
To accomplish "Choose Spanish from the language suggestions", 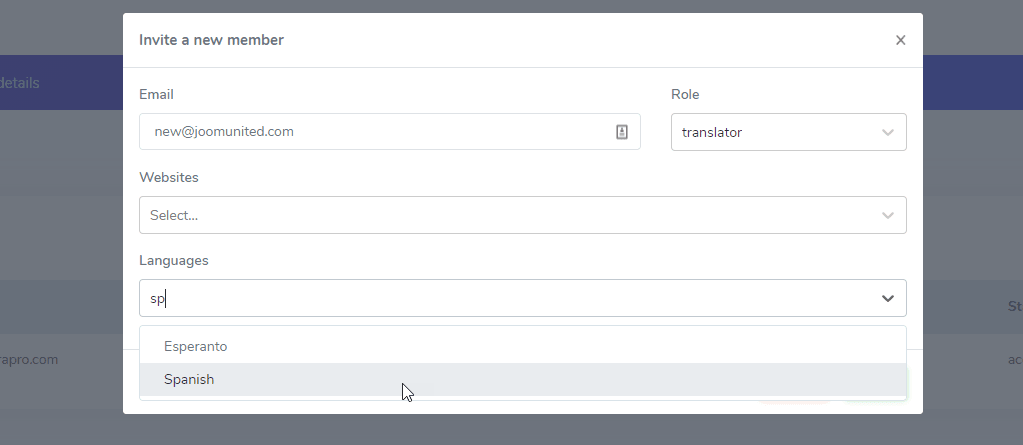I will coord(189,380).
